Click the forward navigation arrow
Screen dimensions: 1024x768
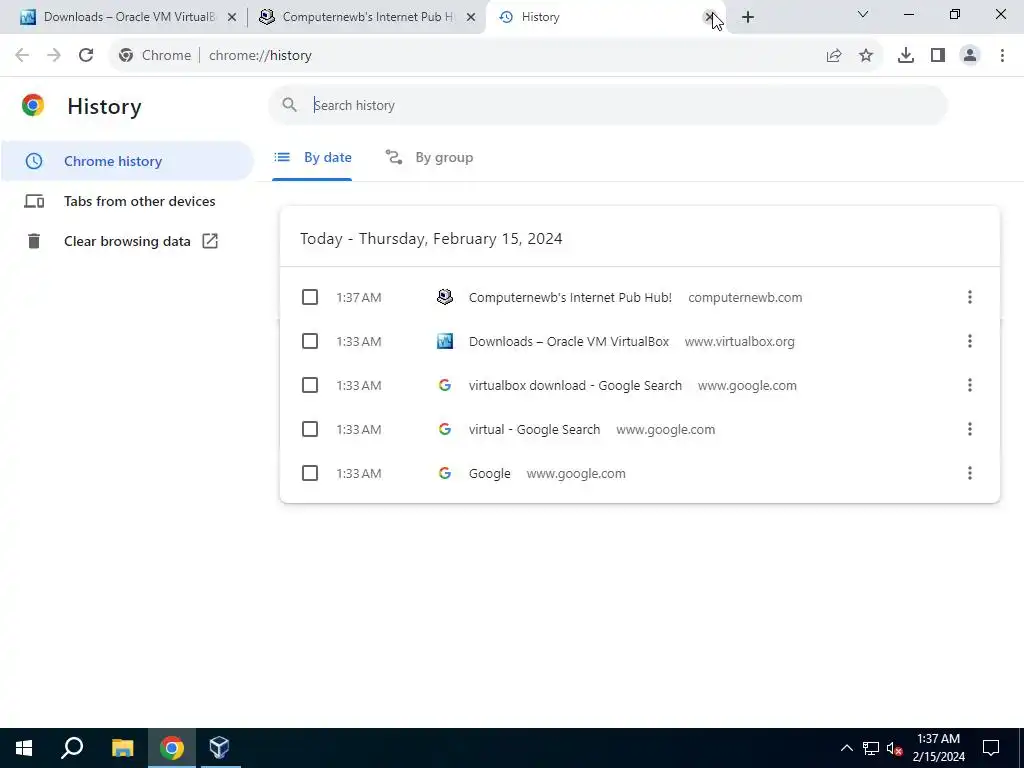[x=54, y=56]
